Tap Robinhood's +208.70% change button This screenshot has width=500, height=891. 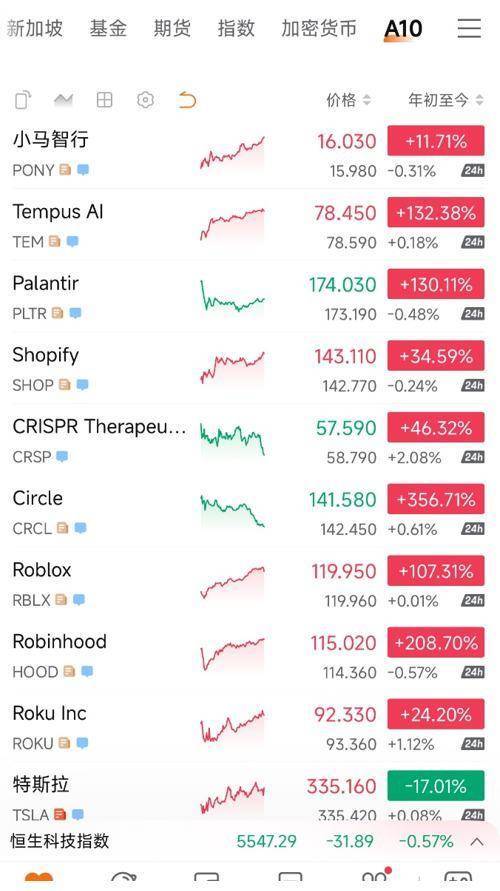point(436,643)
